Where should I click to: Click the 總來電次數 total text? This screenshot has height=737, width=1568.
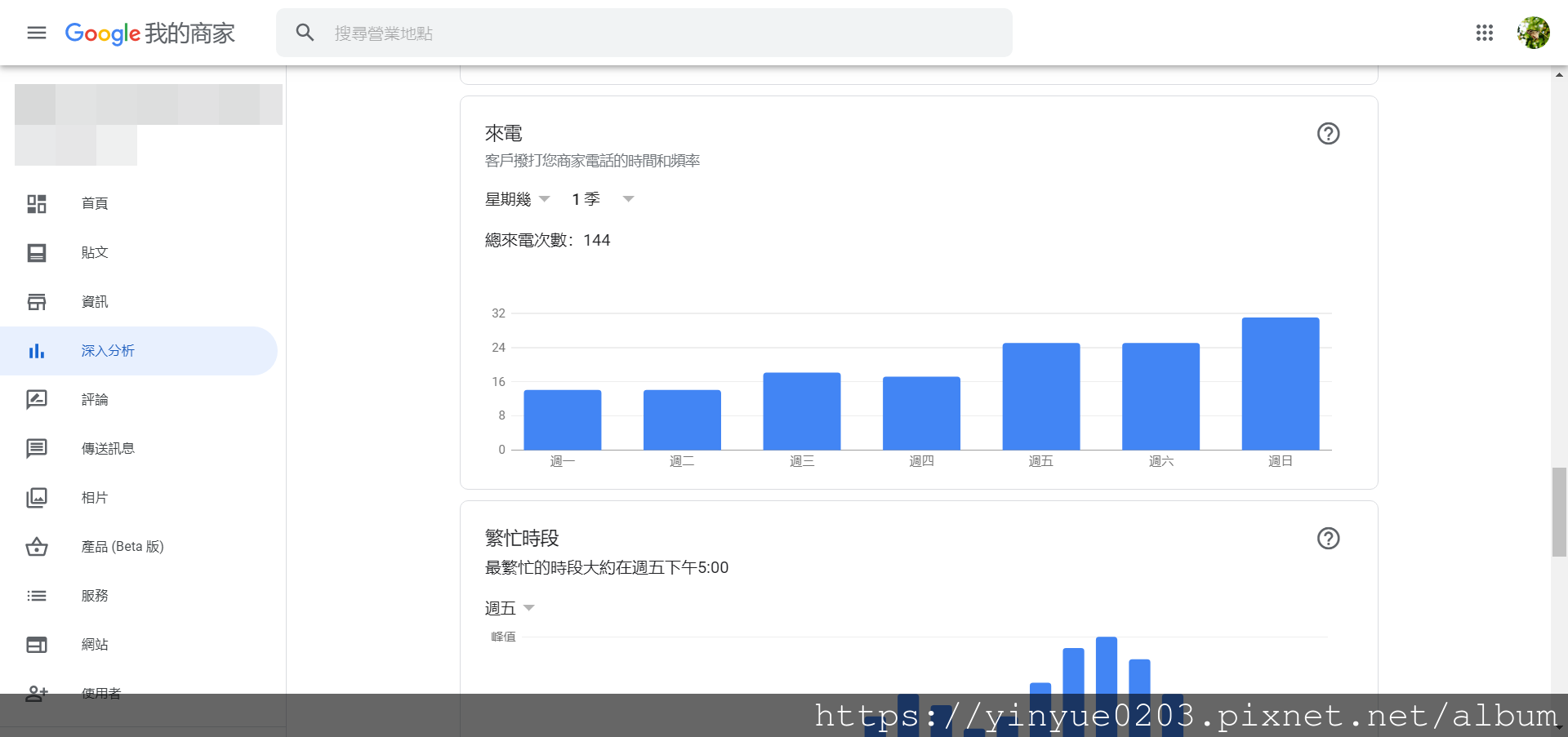pos(547,240)
